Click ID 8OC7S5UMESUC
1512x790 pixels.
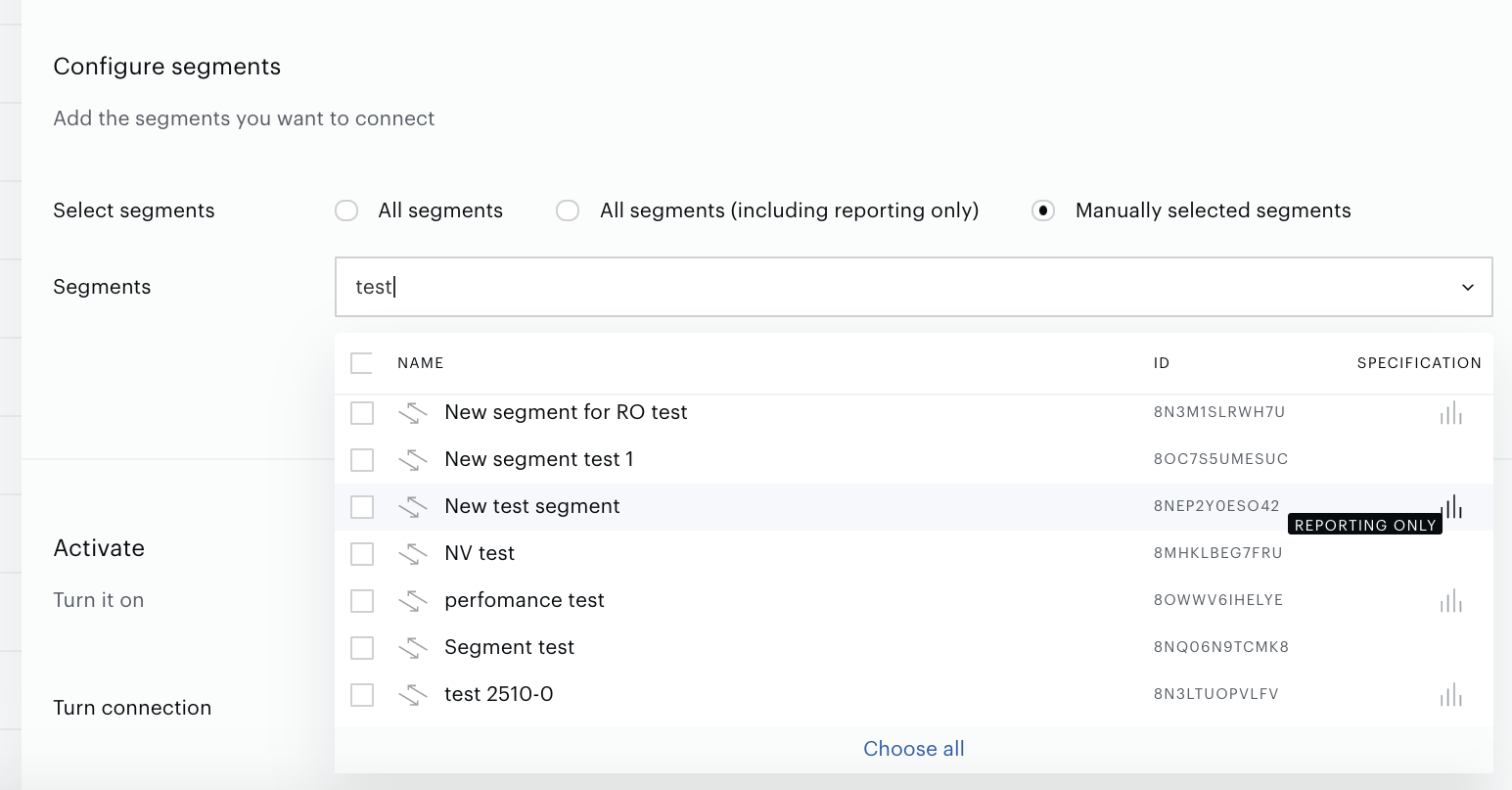(1221, 459)
